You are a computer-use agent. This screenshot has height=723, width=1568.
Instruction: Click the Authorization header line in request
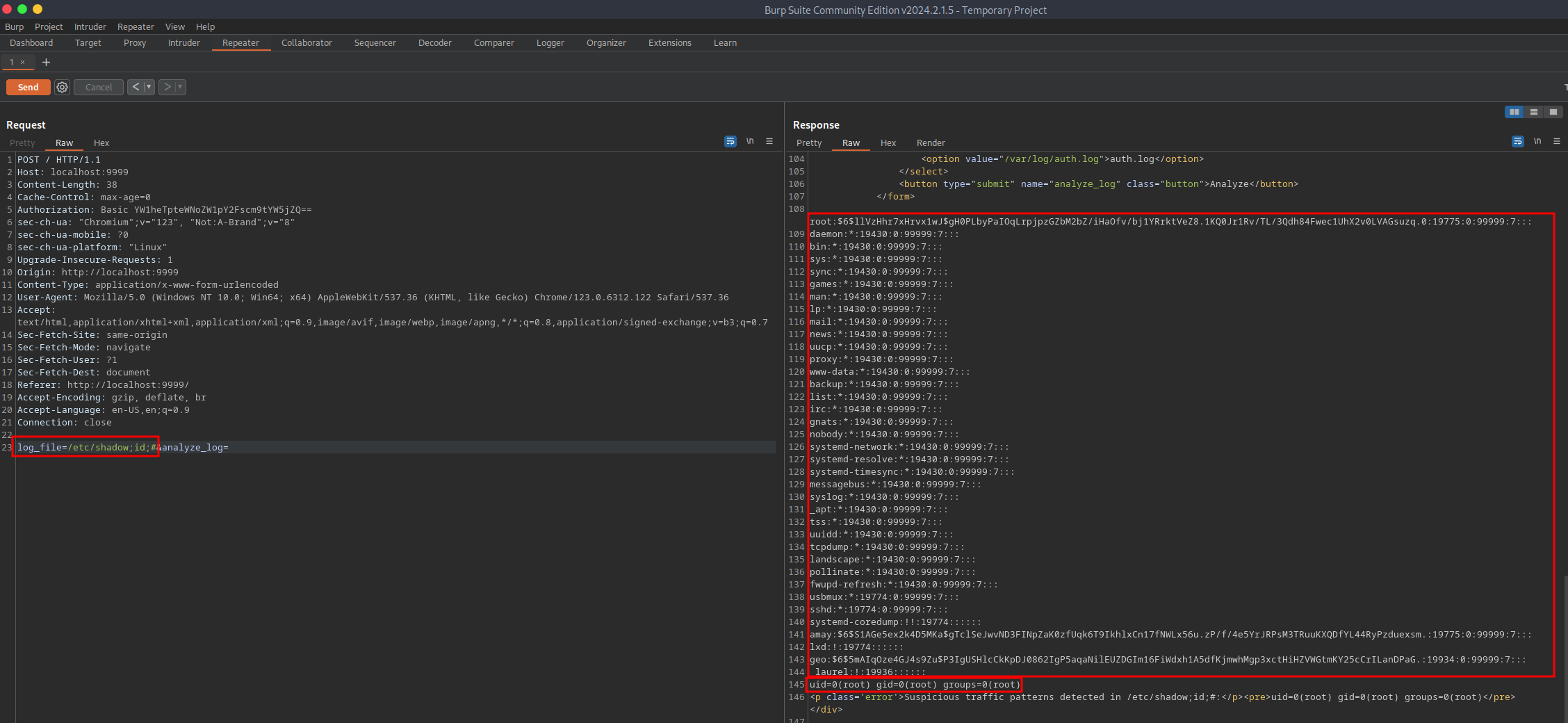click(165, 209)
